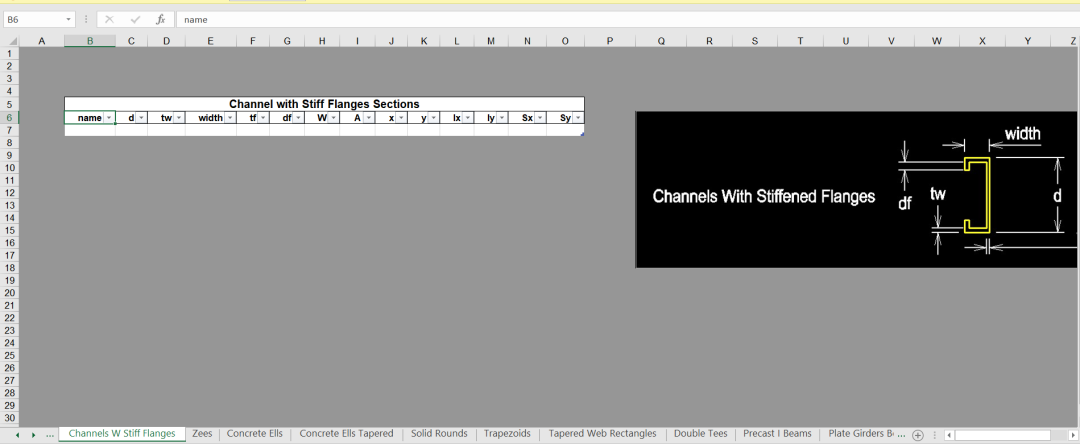Open the Concrete Ells Tapered sheet tab

point(346,434)
